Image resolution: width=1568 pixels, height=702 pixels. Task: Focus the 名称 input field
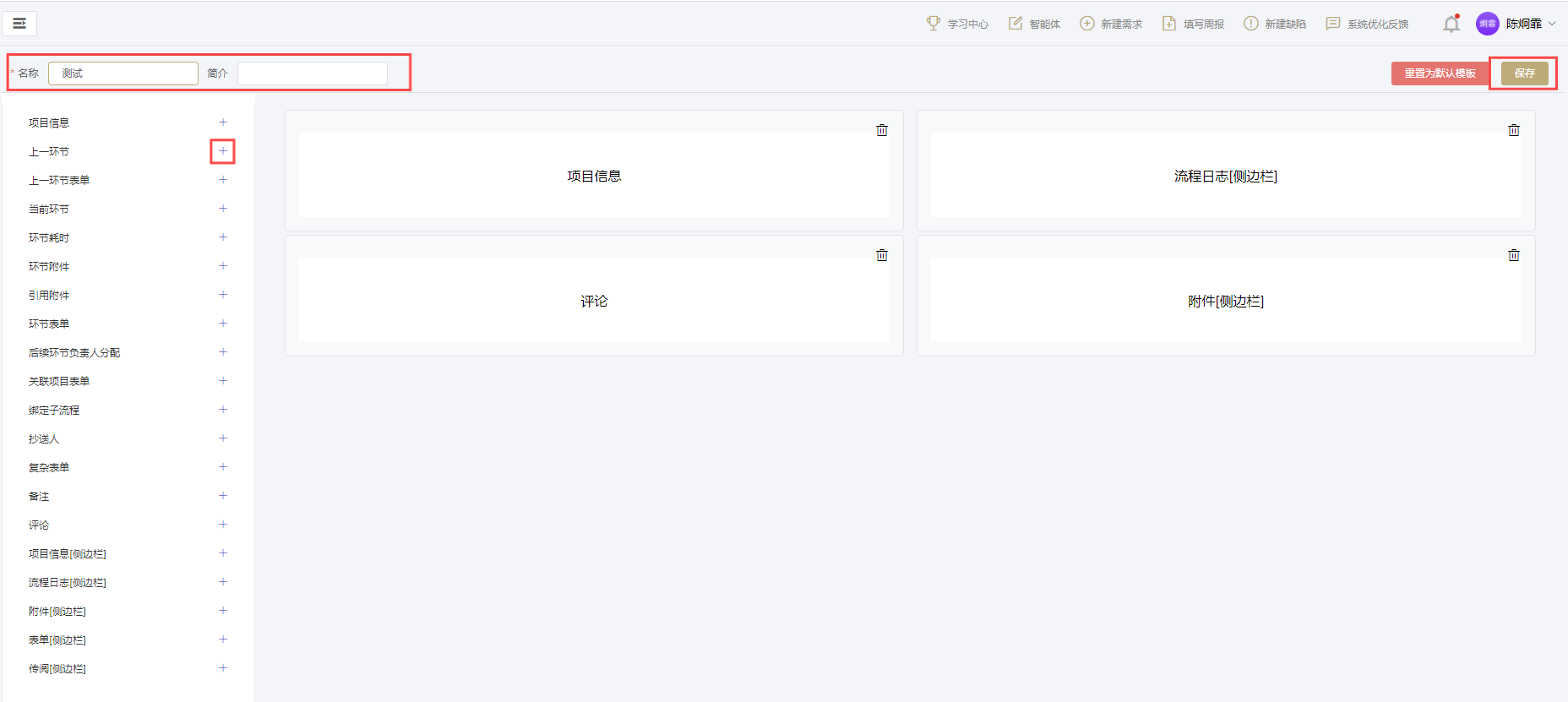(123, 73)
